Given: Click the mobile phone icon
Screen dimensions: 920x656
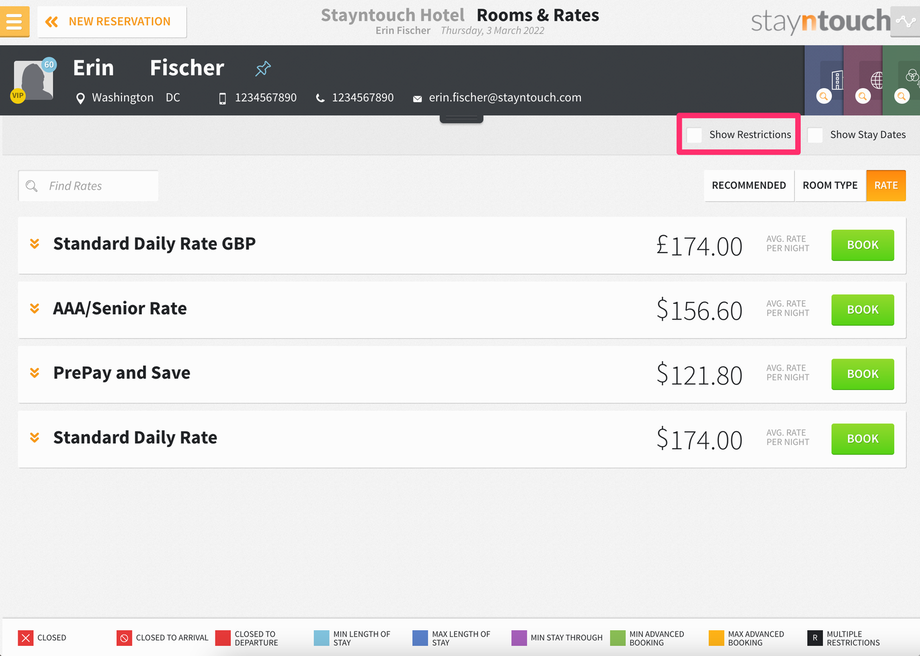Looking at the screenshot, I should (222, 99).
